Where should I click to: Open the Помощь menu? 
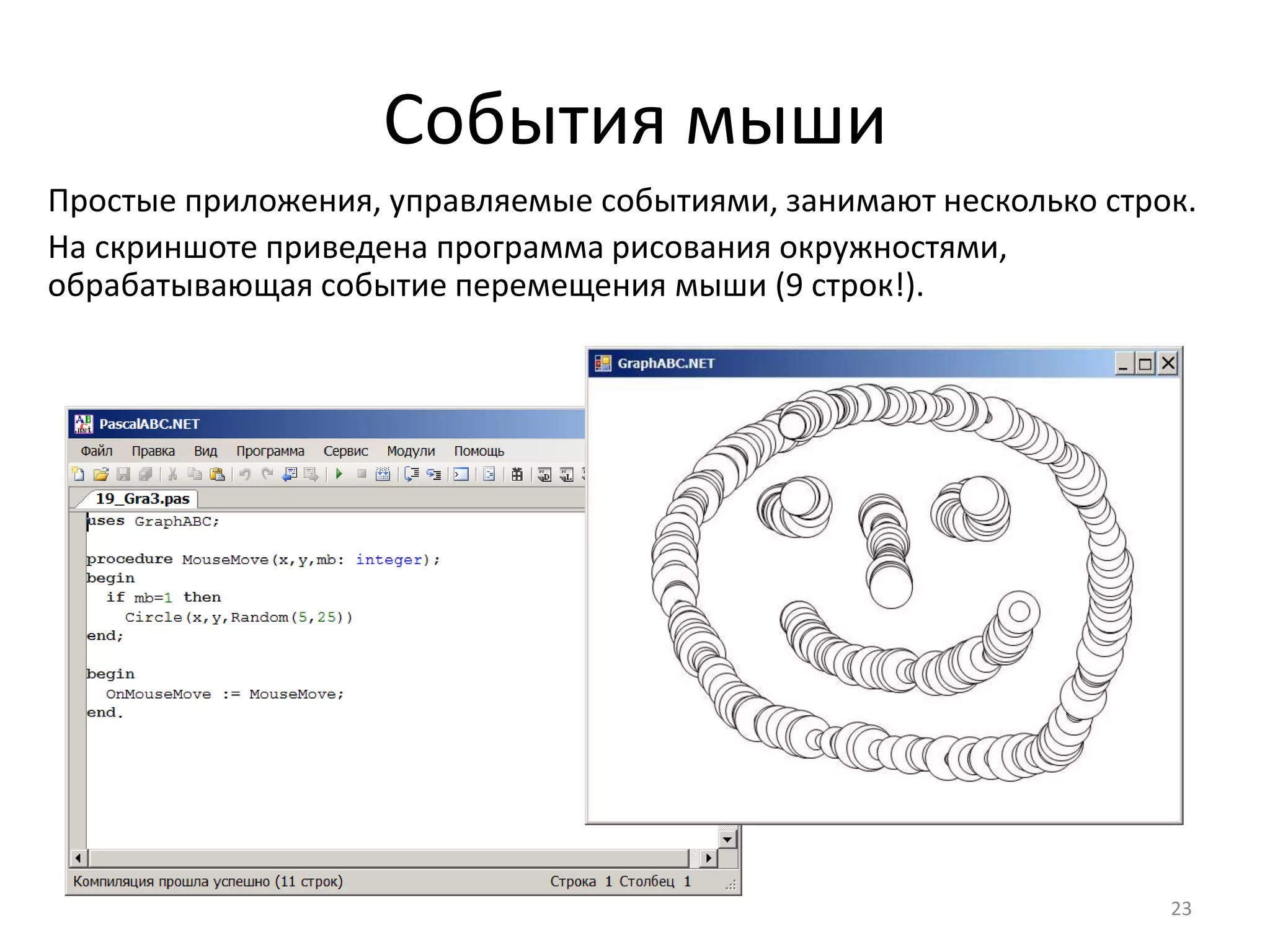(479, 451)
